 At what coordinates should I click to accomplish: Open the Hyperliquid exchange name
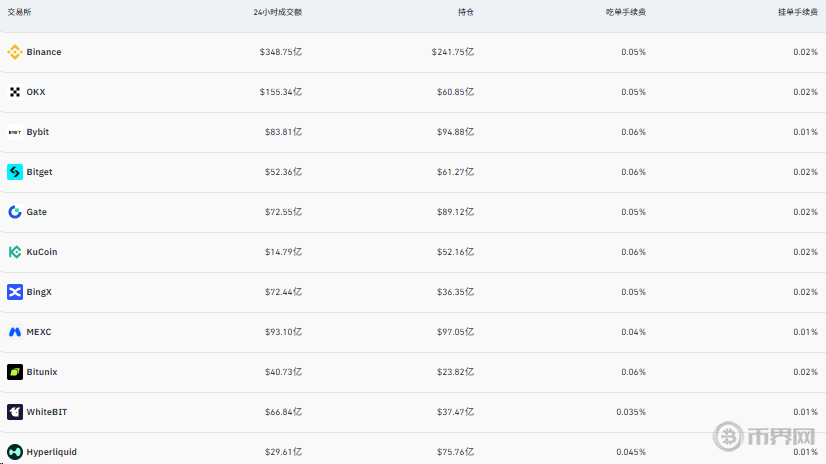point(51,452)
